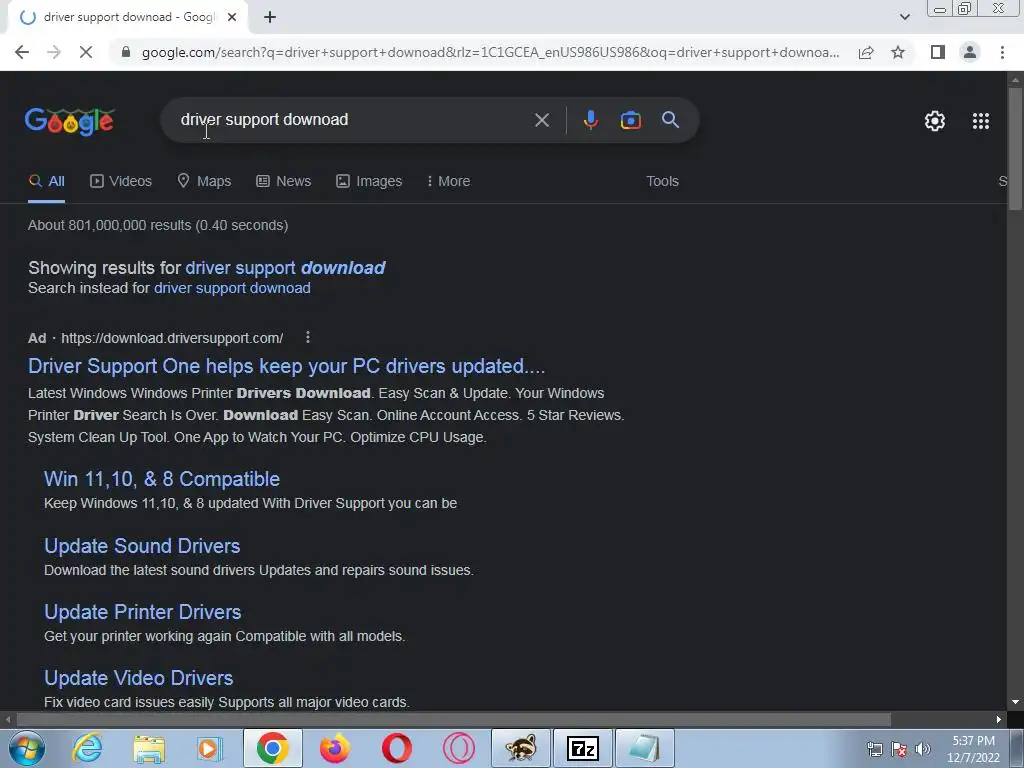Clear the search box text
This screenshot has height=768, width=1024.
(541, 120)
